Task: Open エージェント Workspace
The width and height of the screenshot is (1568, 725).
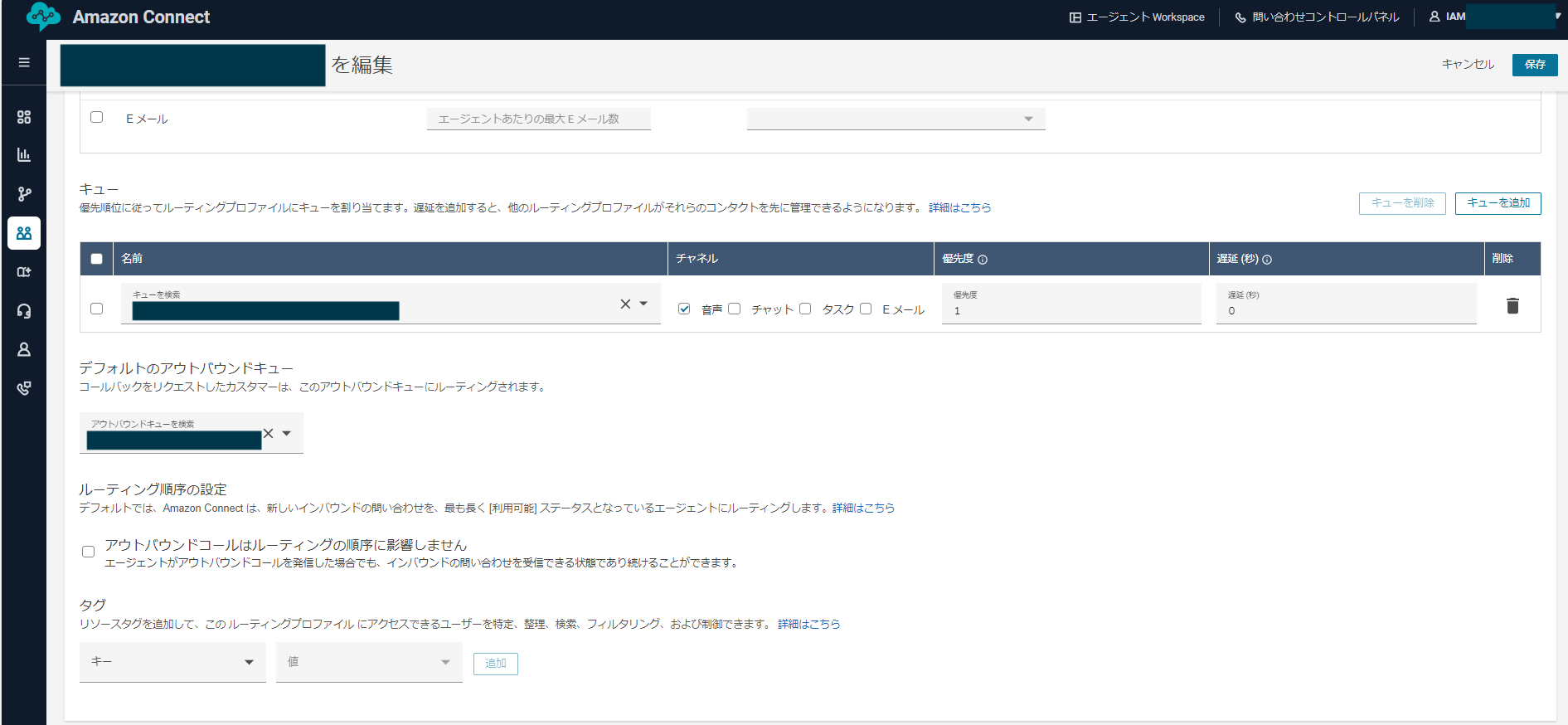Action: [x=1137, y=17]
